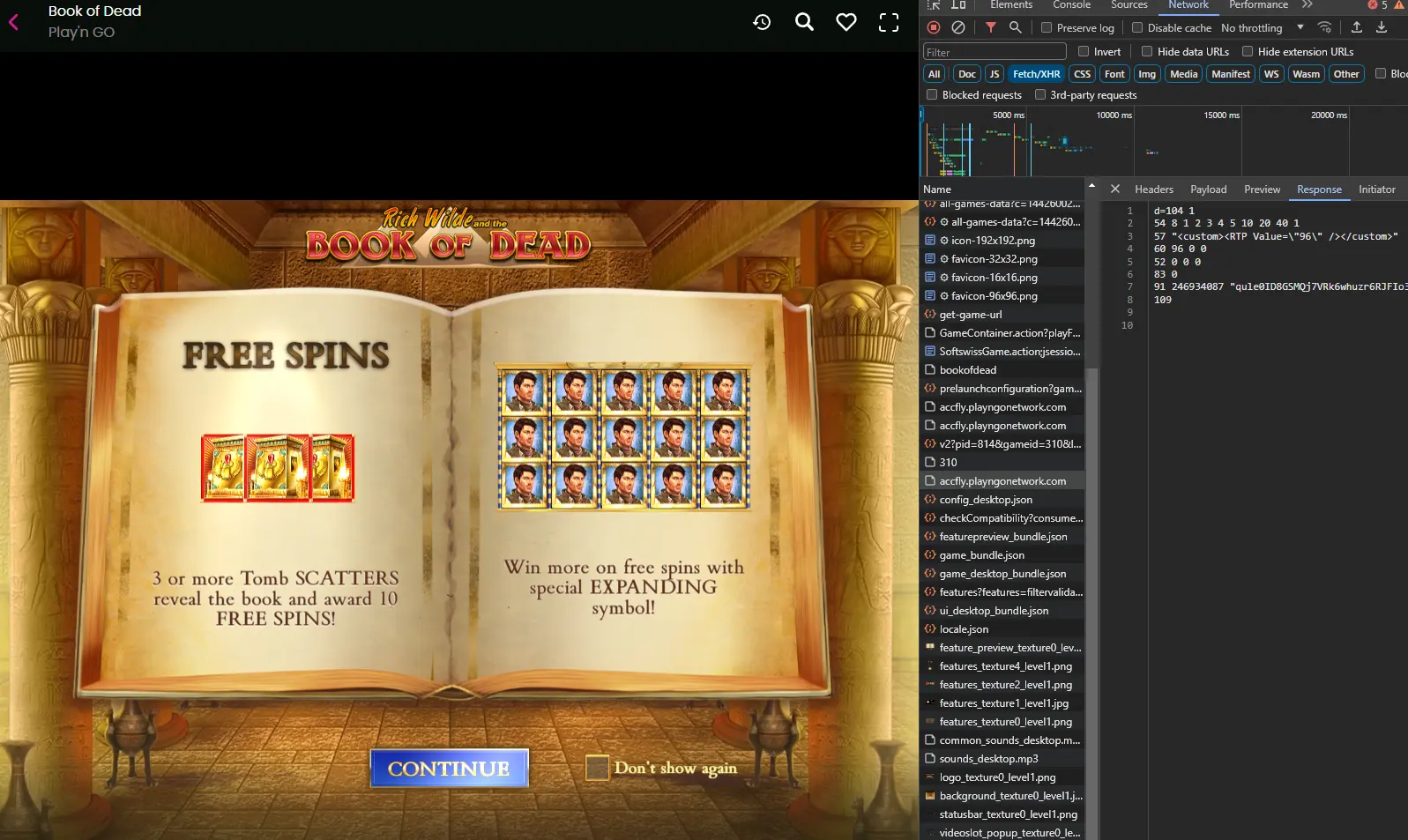The image size is (1408, 840).
Task: Open the Initiator tab
Action: click(x=1377, y=190)
